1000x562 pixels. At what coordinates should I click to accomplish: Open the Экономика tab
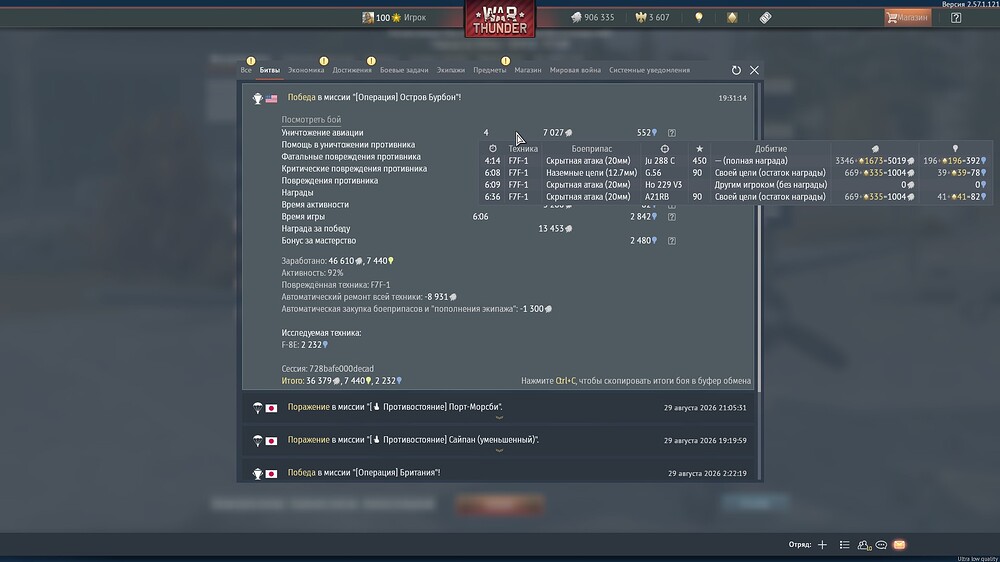click(306, 70)
